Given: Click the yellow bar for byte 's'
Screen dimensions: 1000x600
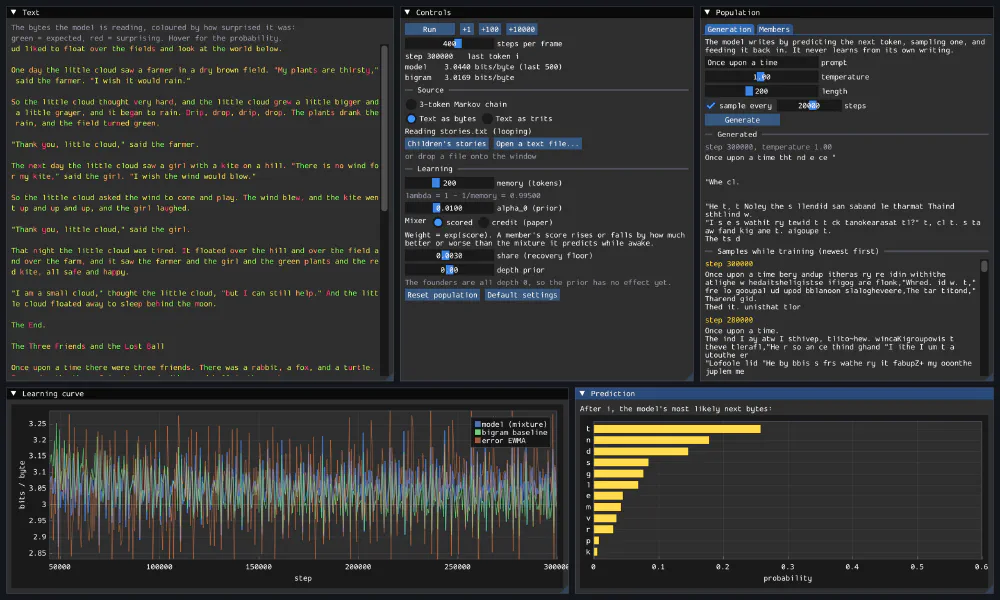Looking at the screenshot, I should pyautogui.click(x=621, y=462).
